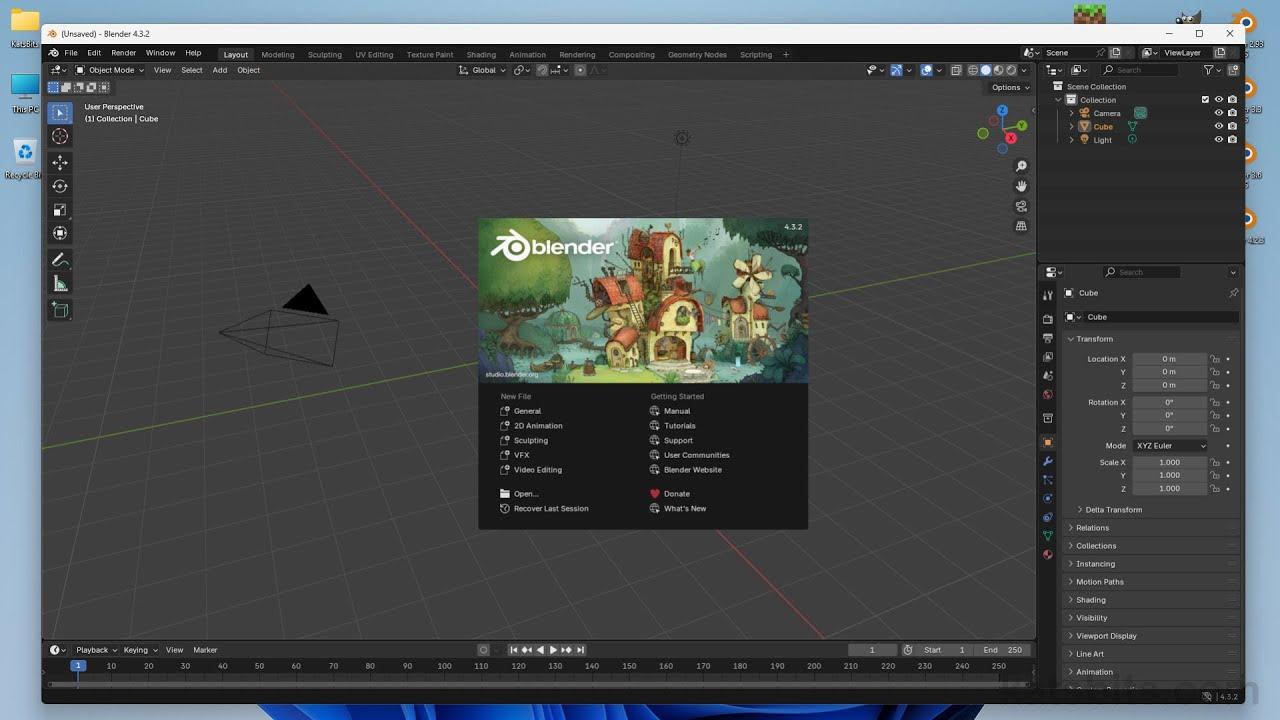Open the Manual link on splash
Screen dimensions: 1280x720
(677, 411)
